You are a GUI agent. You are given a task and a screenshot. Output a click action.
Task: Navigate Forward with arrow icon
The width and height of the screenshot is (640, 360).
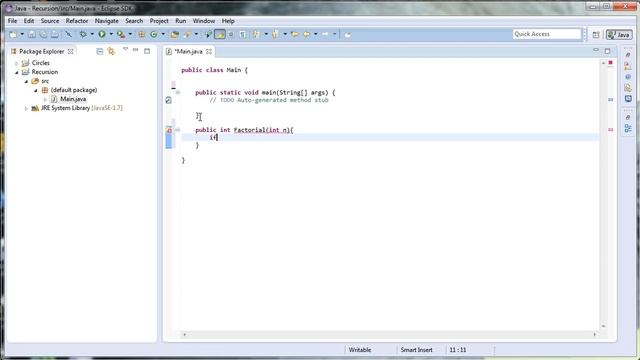click(x=325, y=35)
